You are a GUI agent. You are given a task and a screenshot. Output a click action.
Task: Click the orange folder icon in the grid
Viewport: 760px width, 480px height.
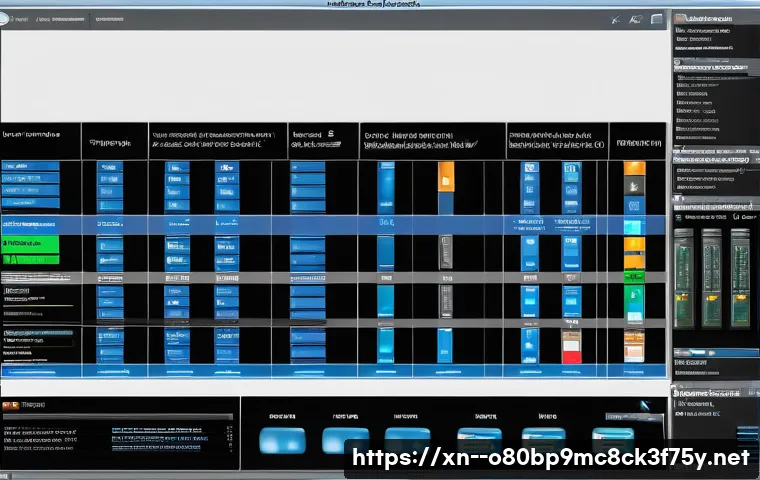click(446, 177)
